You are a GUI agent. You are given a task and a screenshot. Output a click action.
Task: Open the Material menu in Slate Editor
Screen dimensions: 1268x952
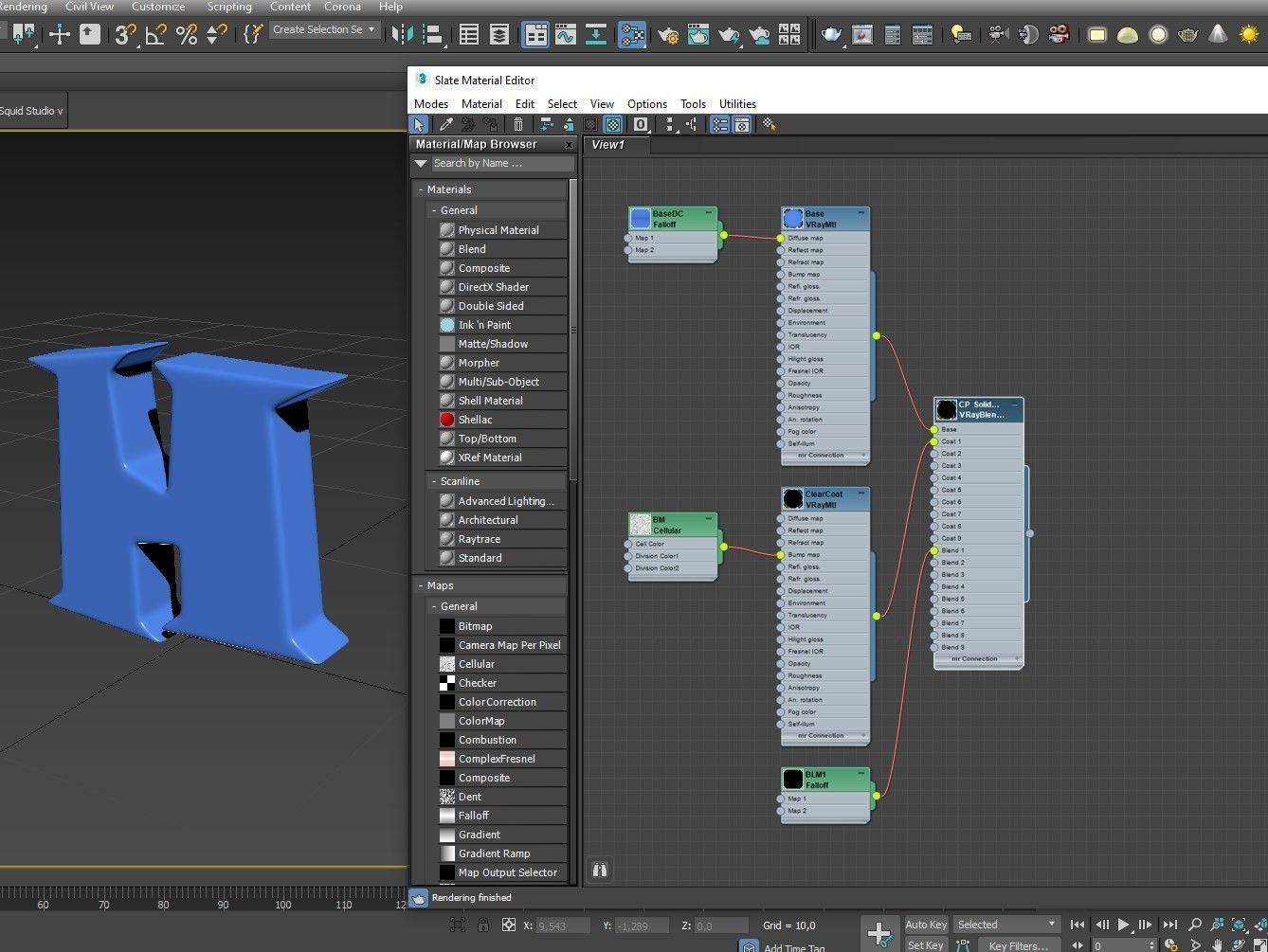pyautogui.click(x=481, y=104)
